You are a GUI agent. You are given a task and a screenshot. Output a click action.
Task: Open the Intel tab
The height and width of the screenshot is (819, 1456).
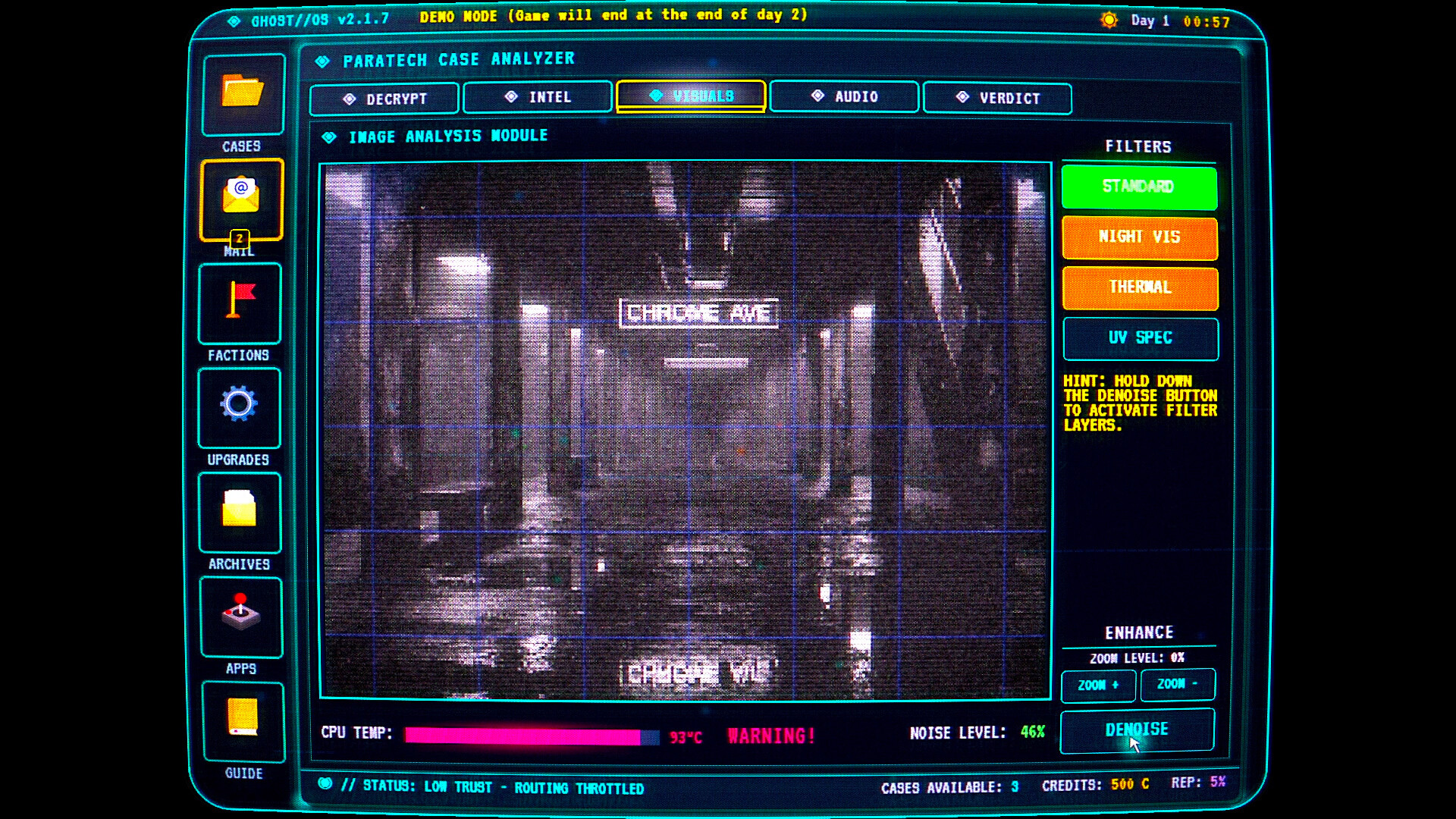[537, 98]
